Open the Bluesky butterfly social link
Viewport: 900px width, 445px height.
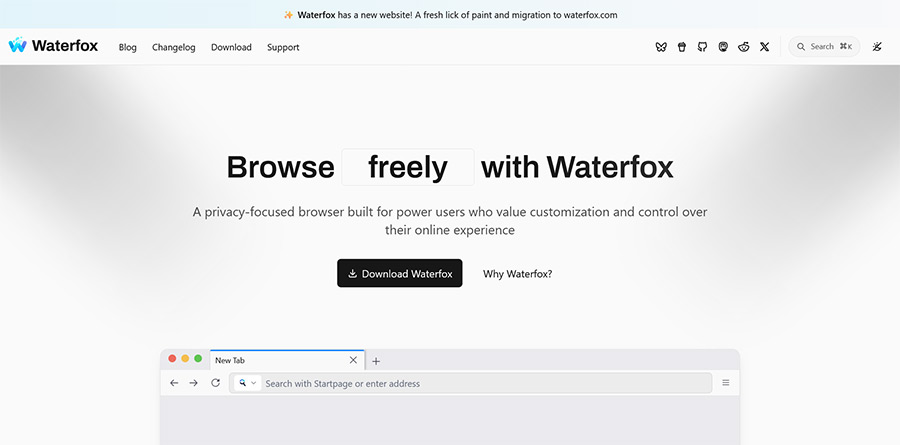coord(661,47)
